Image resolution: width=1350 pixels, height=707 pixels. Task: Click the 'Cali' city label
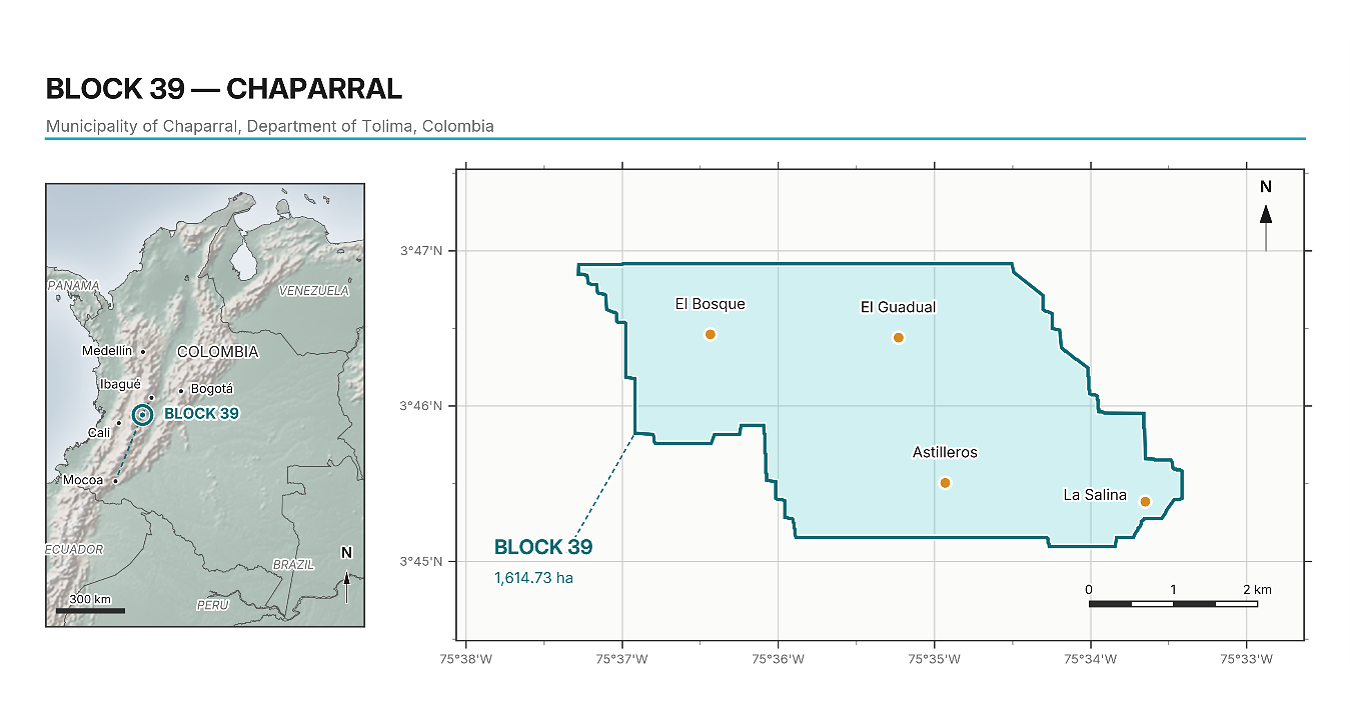coord(99,433)
